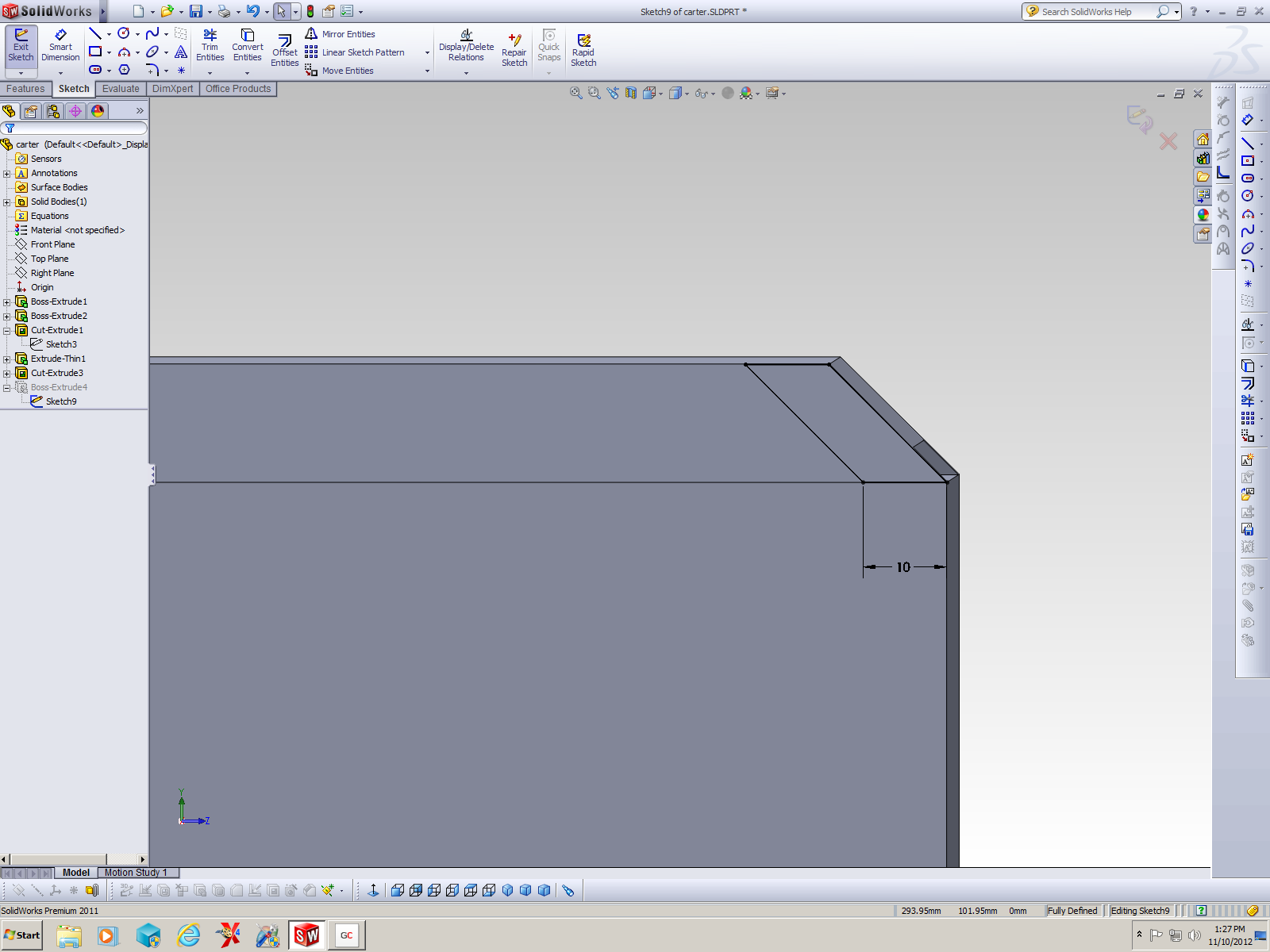
Task: Click Move Entities
Action: pyautogui.click(x=339, y=71)
